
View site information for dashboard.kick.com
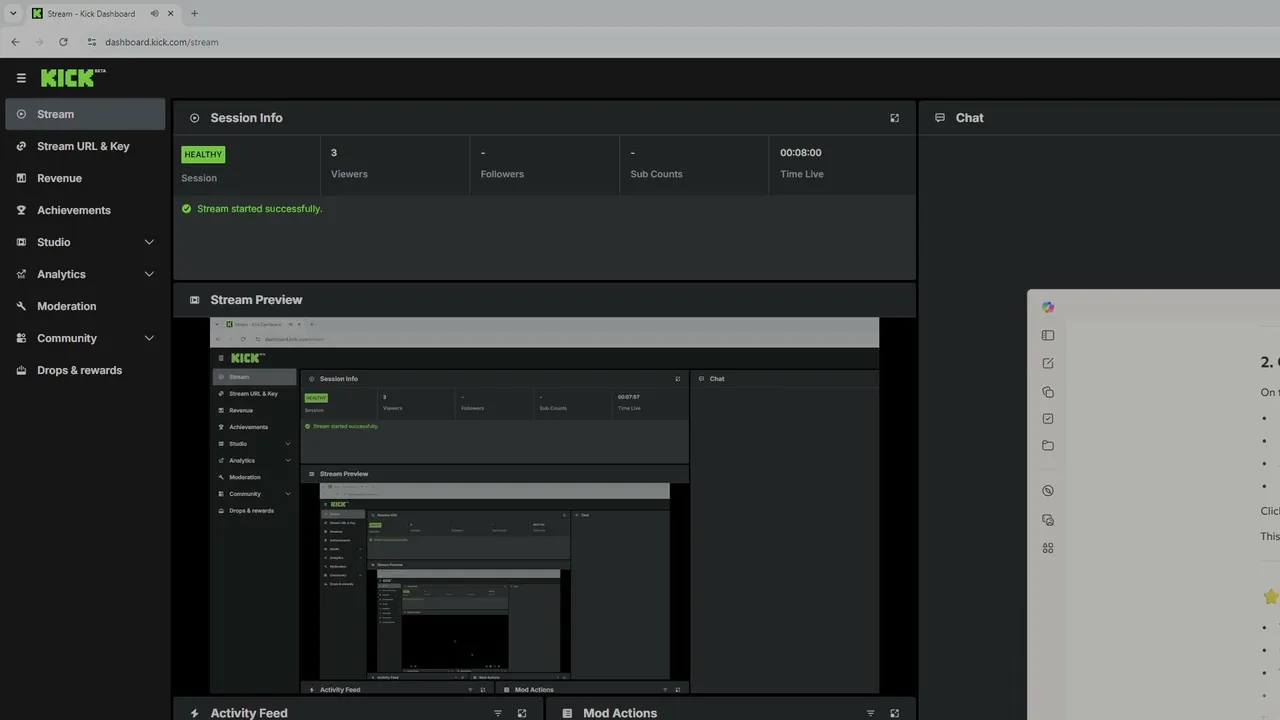click(x=92, y=42)
